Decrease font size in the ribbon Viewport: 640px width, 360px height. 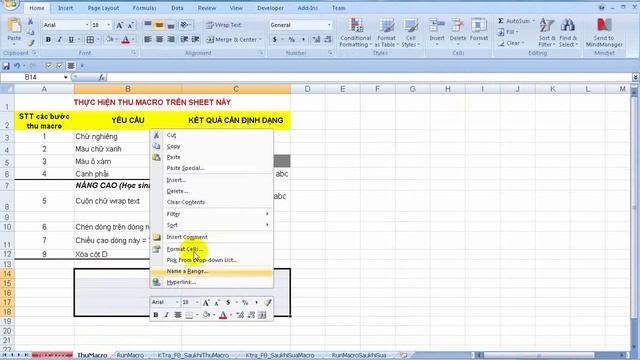[x=131, y=25]
